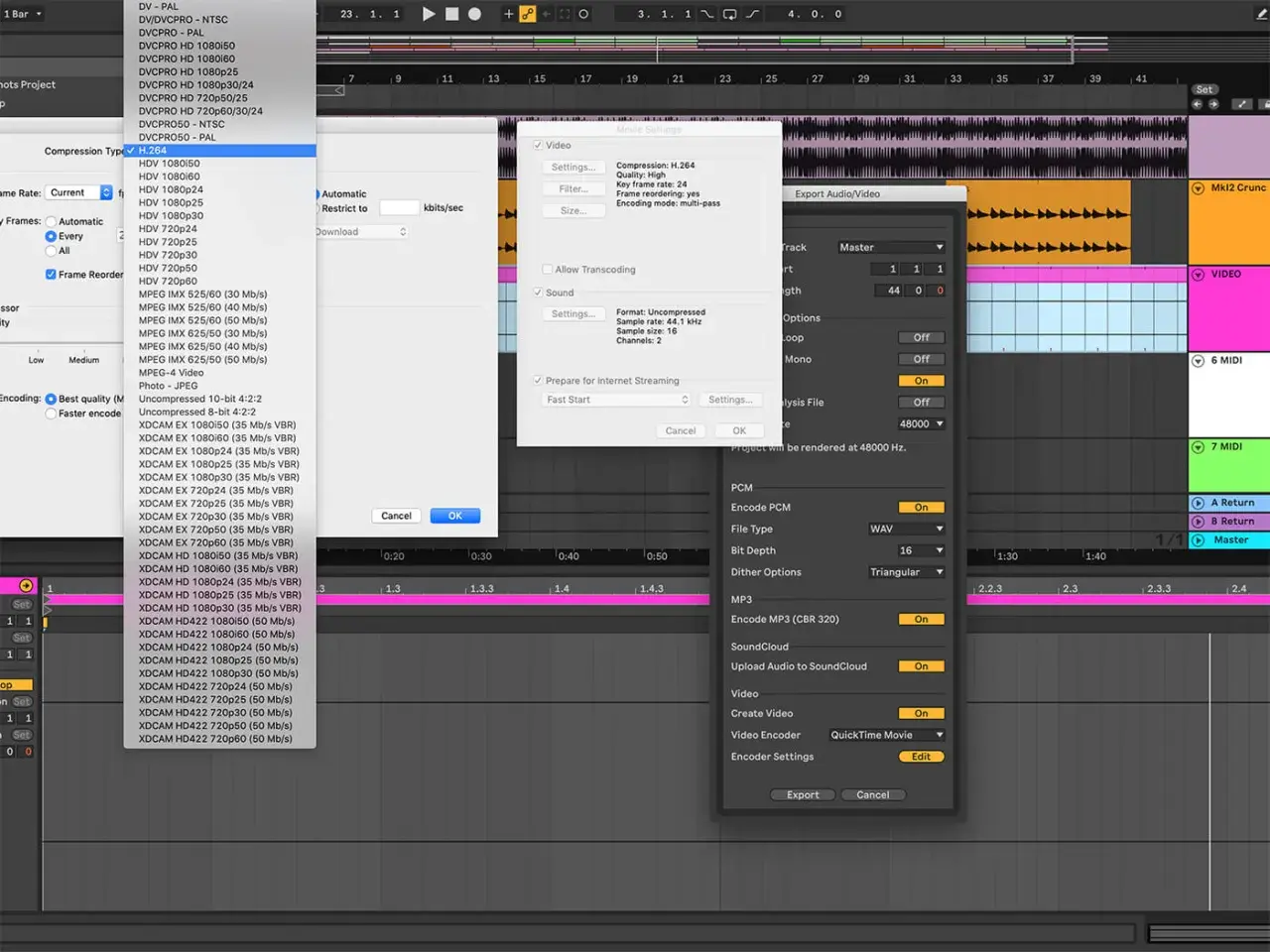Open the 1 Bar quantization dropdown
Viewport: 1270px width, 952px height.
pos(23,14)
